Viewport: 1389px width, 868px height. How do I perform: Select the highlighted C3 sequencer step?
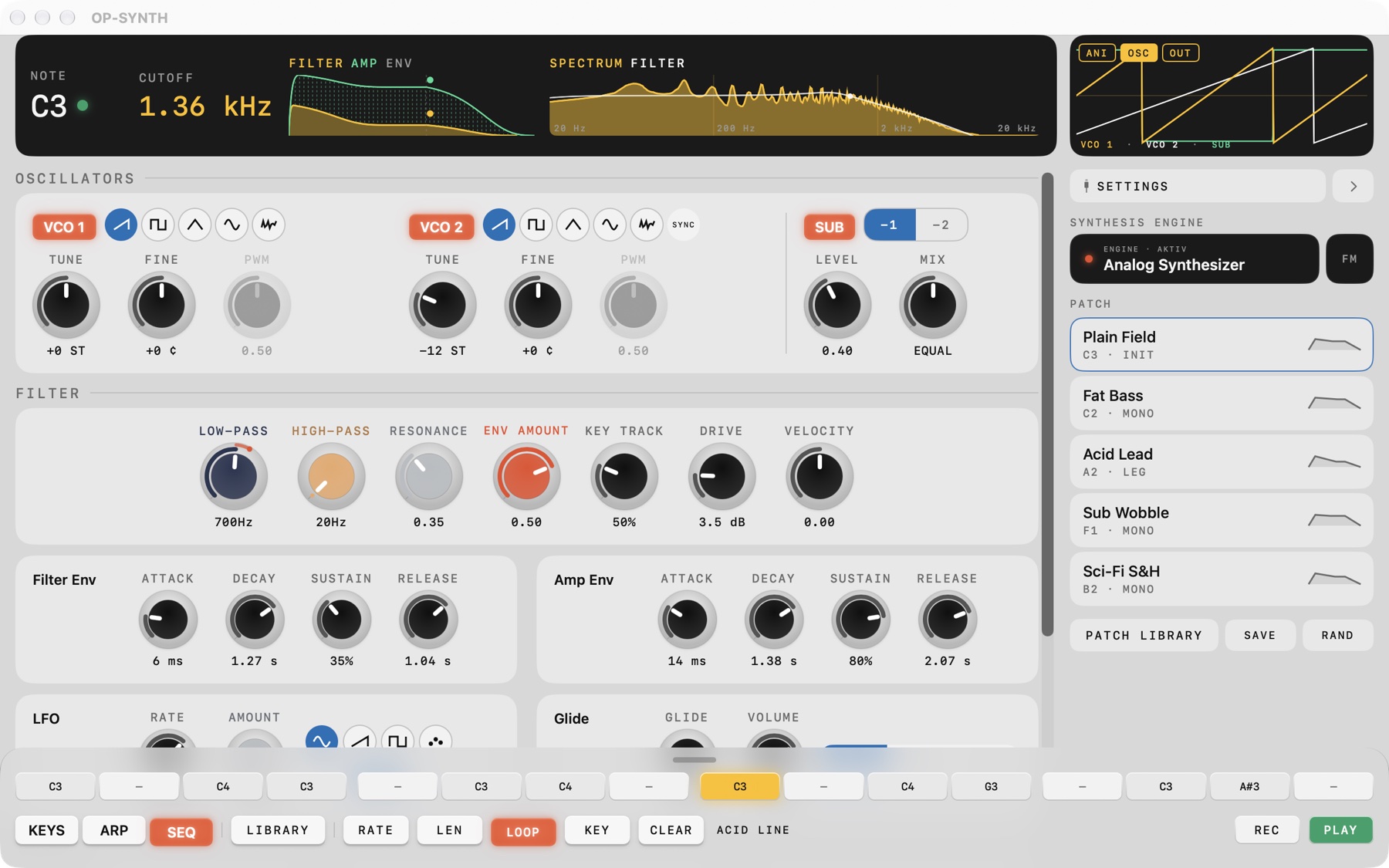click(x=740, y=787)
